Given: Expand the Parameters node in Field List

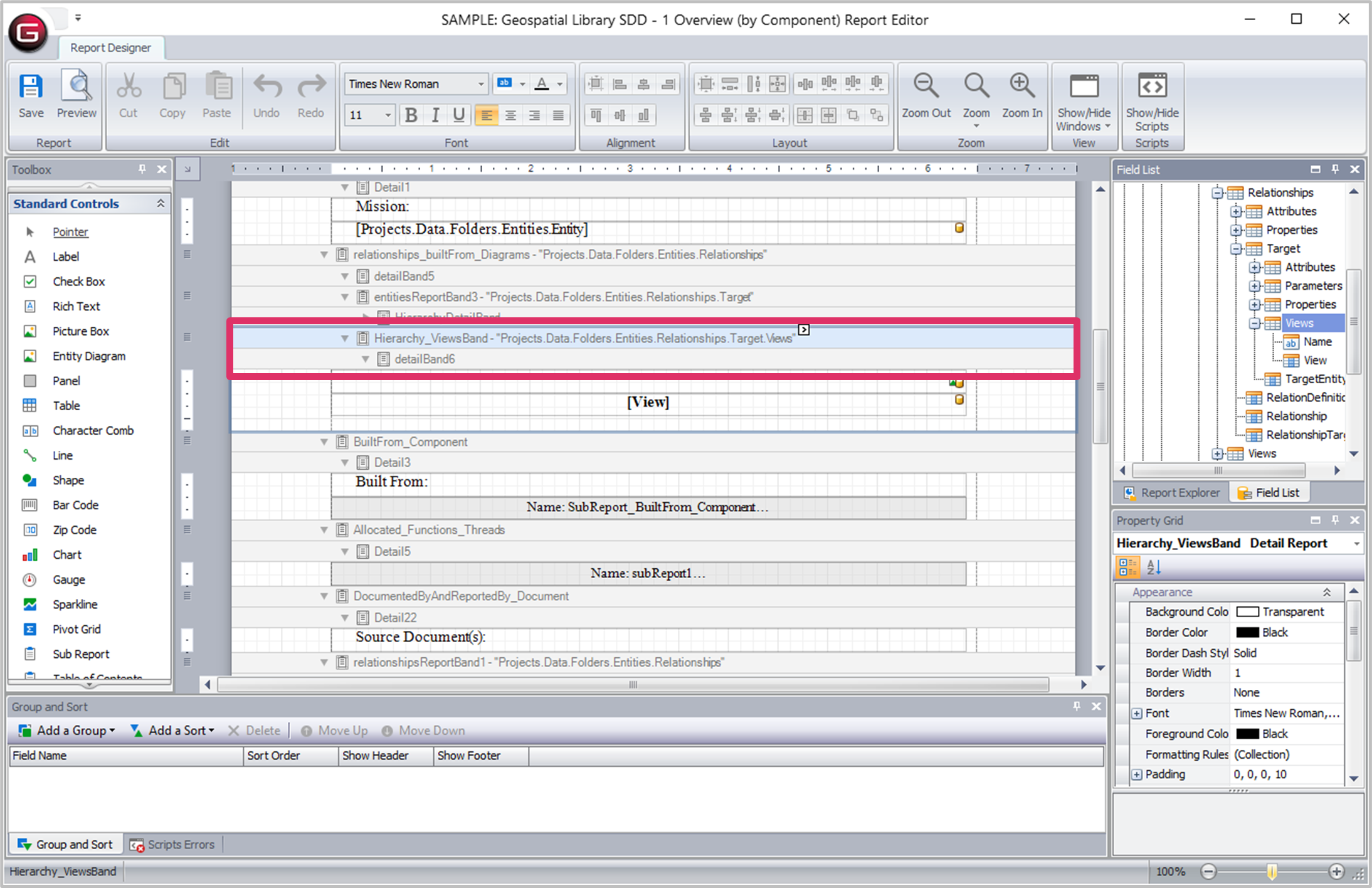Looking at the screenshot, I should pyautogui.click(x=1255, y=286).
